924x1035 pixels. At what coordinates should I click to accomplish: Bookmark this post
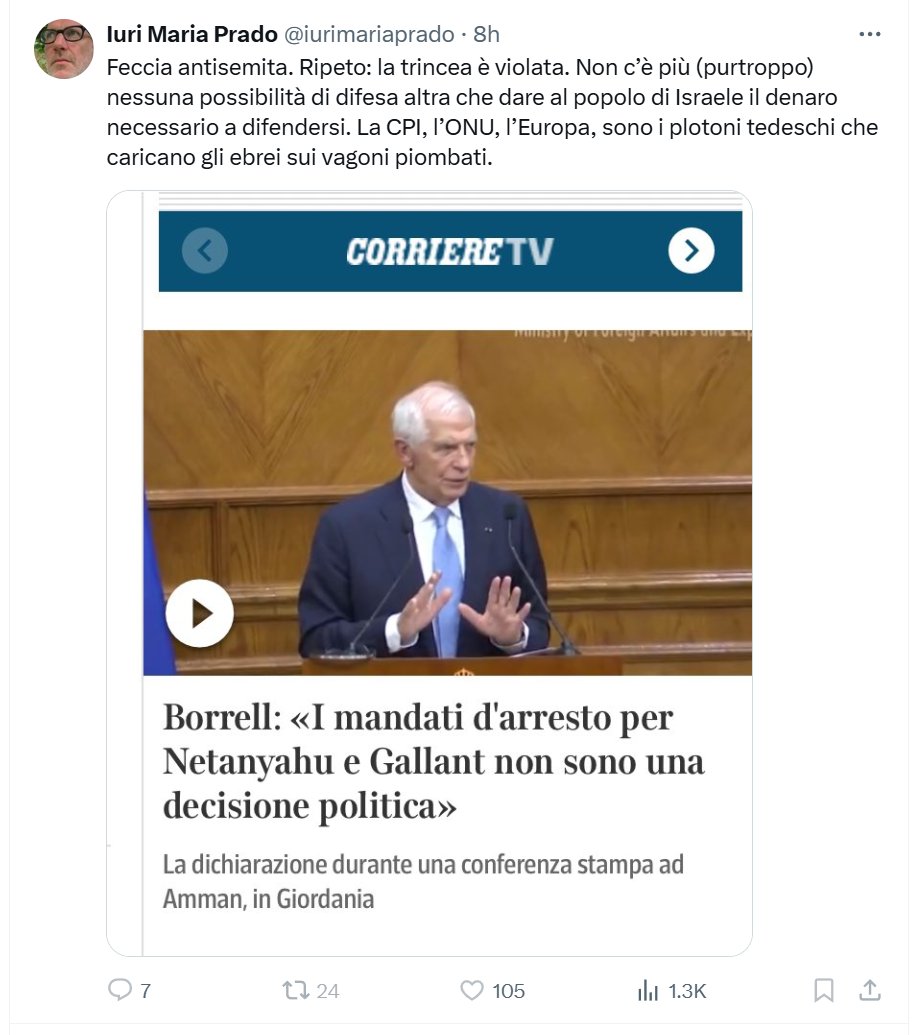coord(823,990)
